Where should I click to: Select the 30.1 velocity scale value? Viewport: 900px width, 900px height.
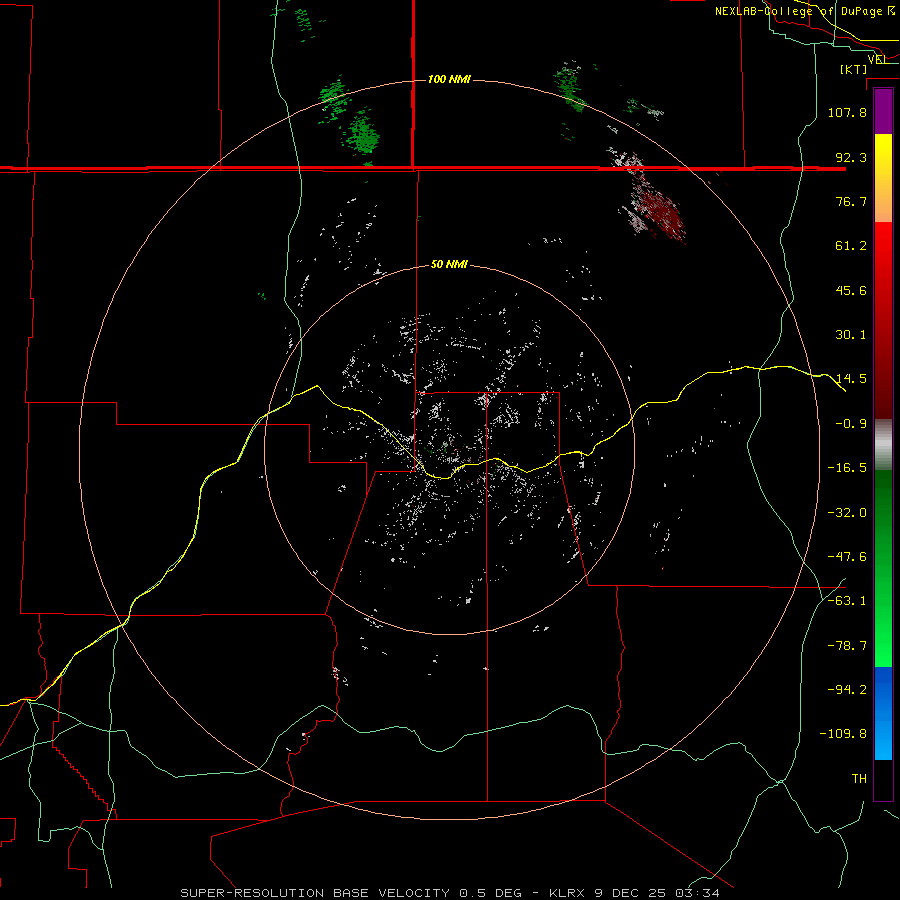pos(851,335)
